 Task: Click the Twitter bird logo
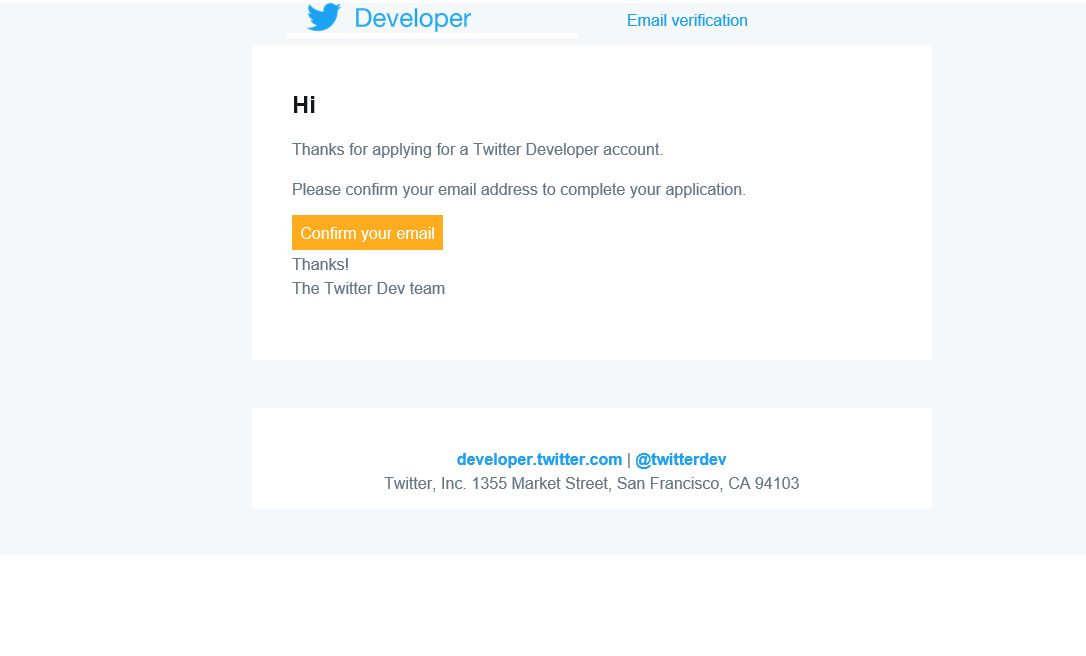pos(323,17)
